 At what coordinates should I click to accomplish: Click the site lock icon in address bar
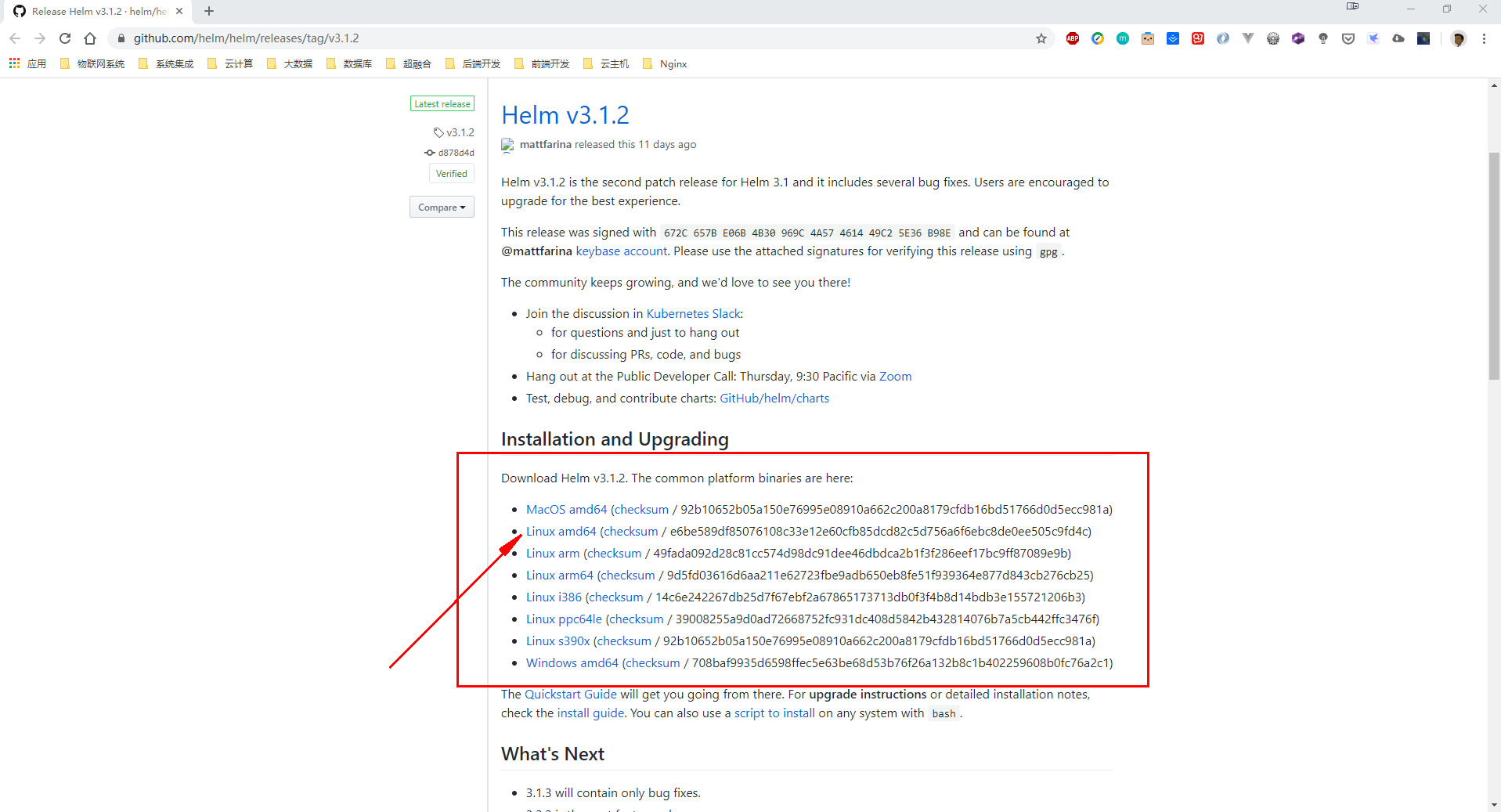coord(121,38)
